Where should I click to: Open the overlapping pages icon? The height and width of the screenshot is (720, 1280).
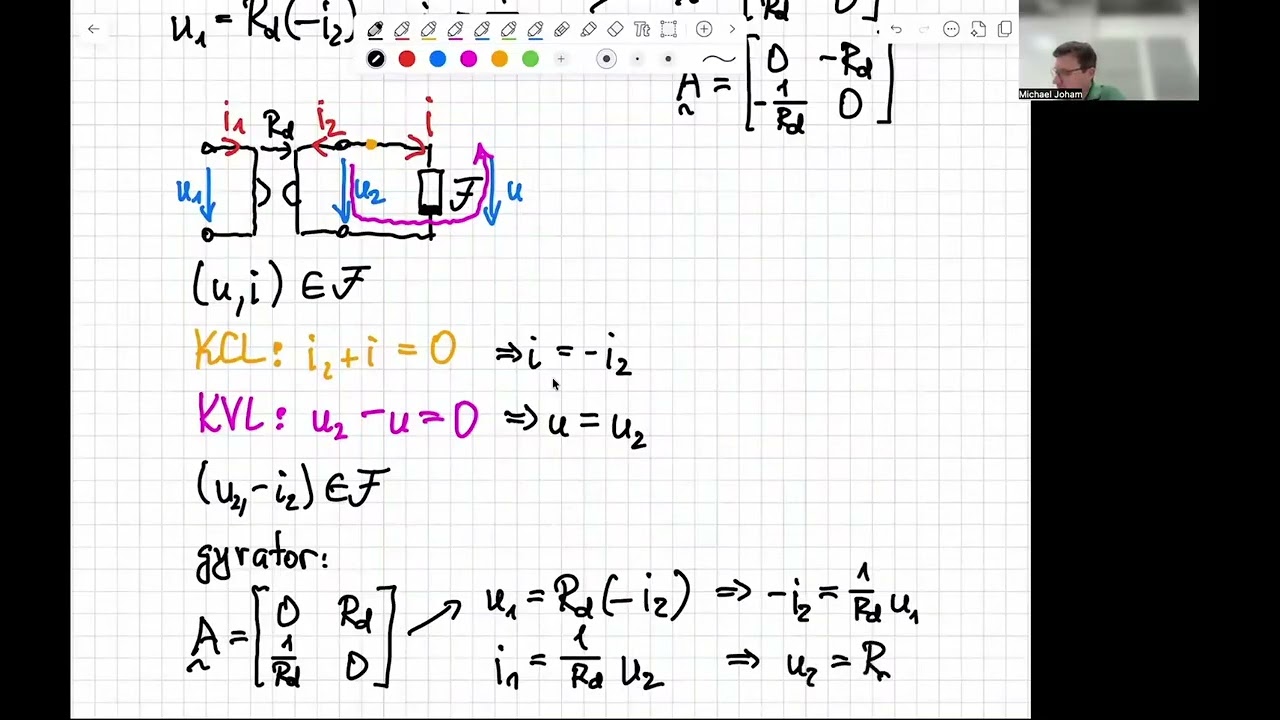(x=1005, y=30)
